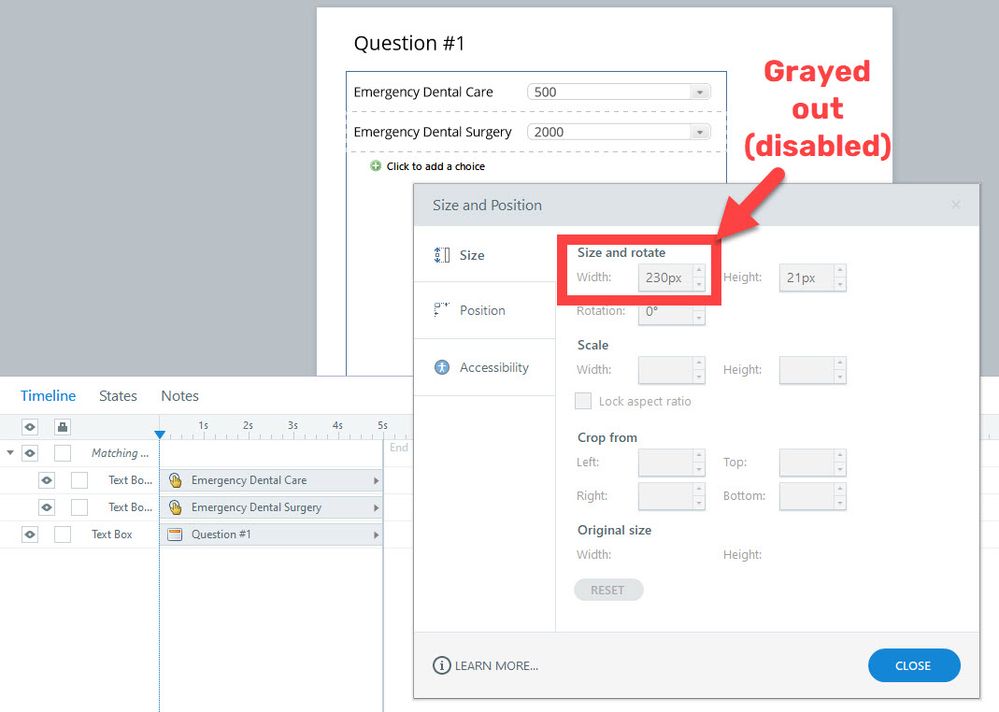Click 'Click to add a choice' text

[436, 166]
